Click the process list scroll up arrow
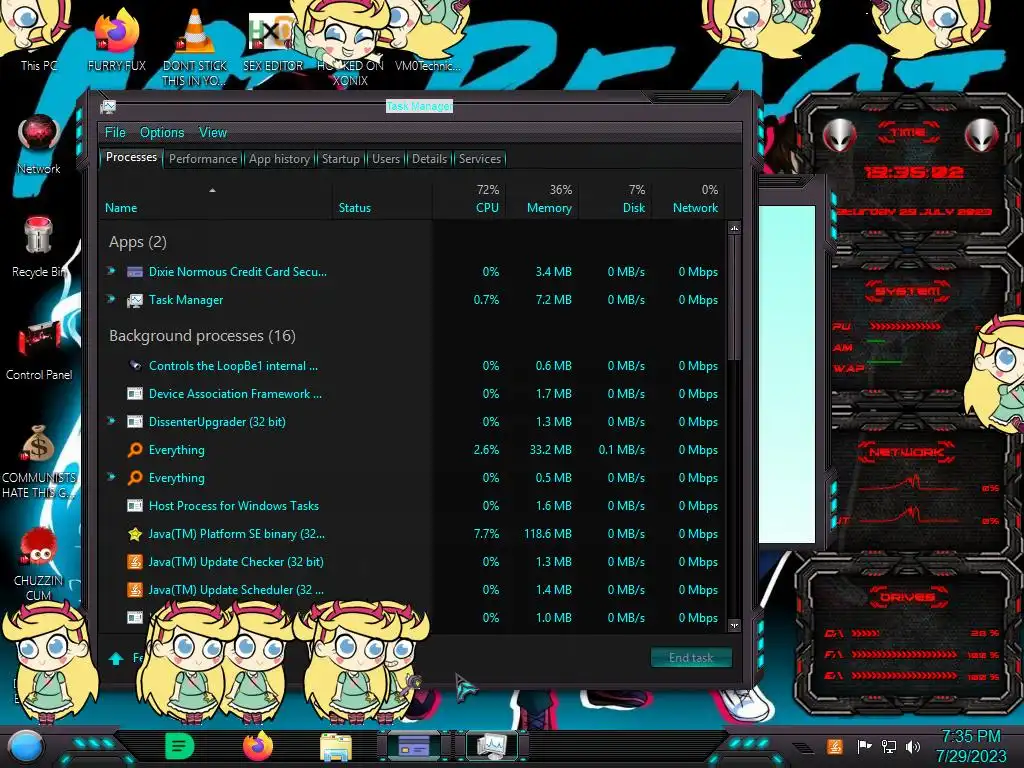Screen dimensions: 1024x768 (734, 229)
